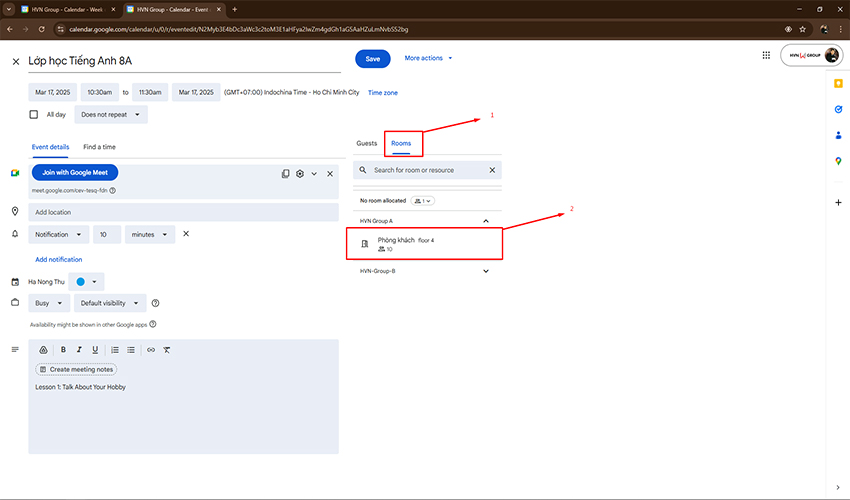This screenshot has width=850, height=500.
Task: Click Add notification link
Action: click(59, 259)
